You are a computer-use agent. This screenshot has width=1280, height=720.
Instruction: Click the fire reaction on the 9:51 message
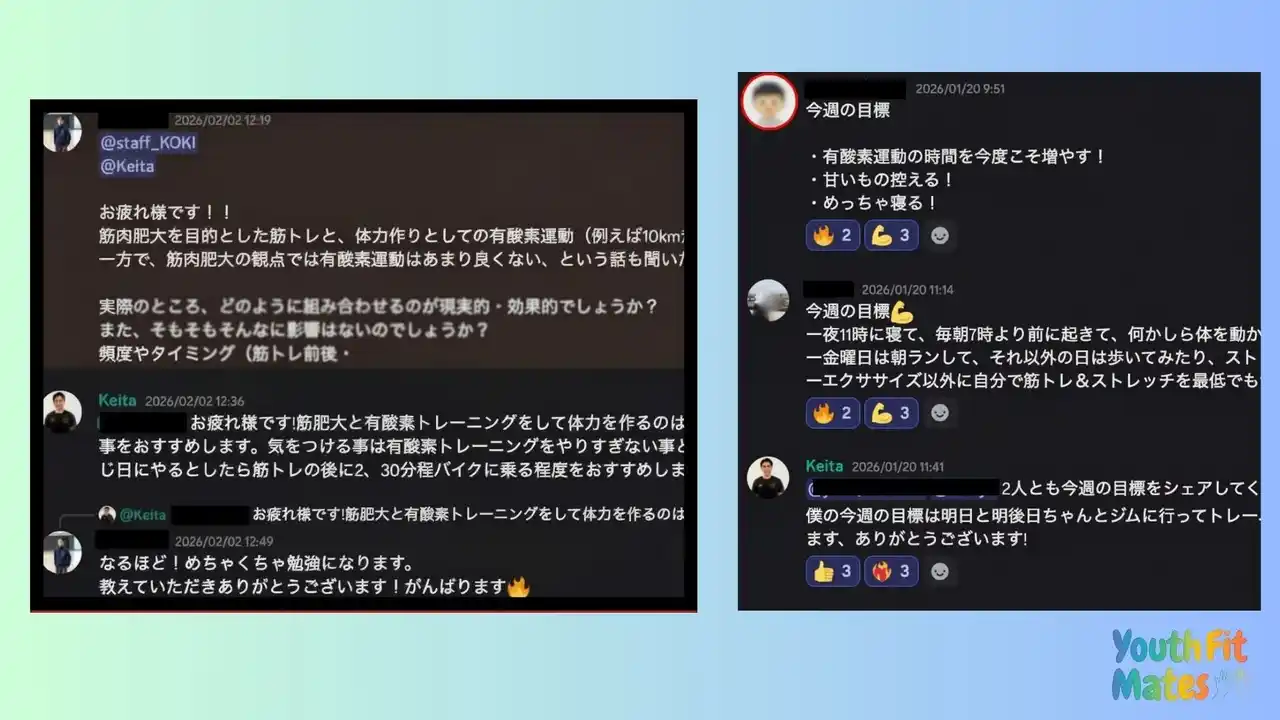(833, 236)
